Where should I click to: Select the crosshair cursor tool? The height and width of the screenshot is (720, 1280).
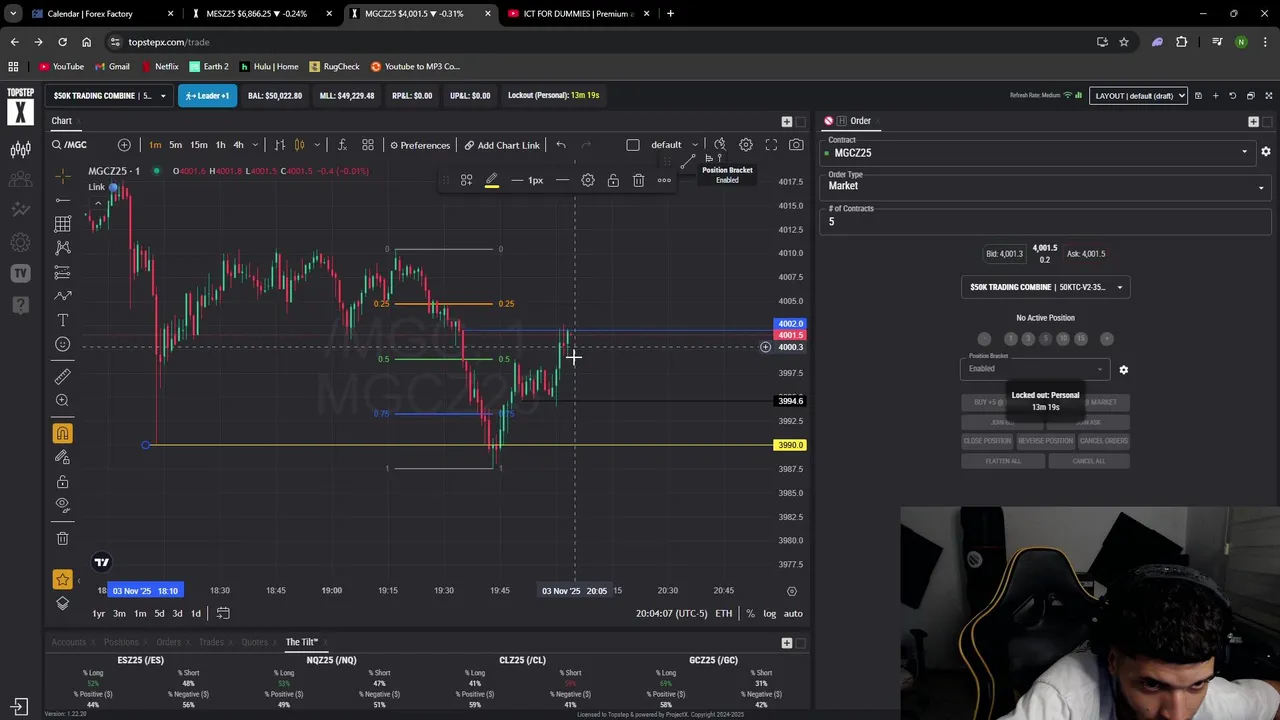tap(62, 176)
